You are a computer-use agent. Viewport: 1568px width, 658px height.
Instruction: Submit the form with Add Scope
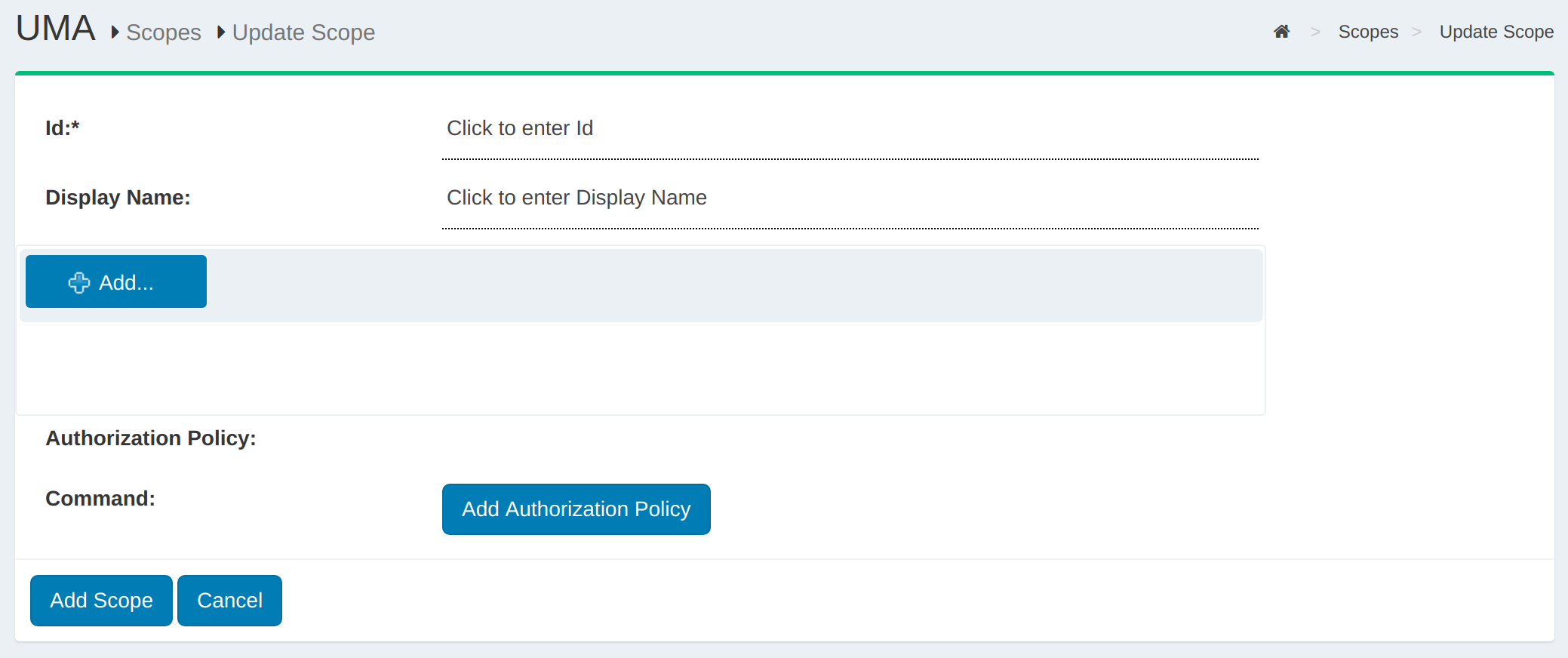101,601
